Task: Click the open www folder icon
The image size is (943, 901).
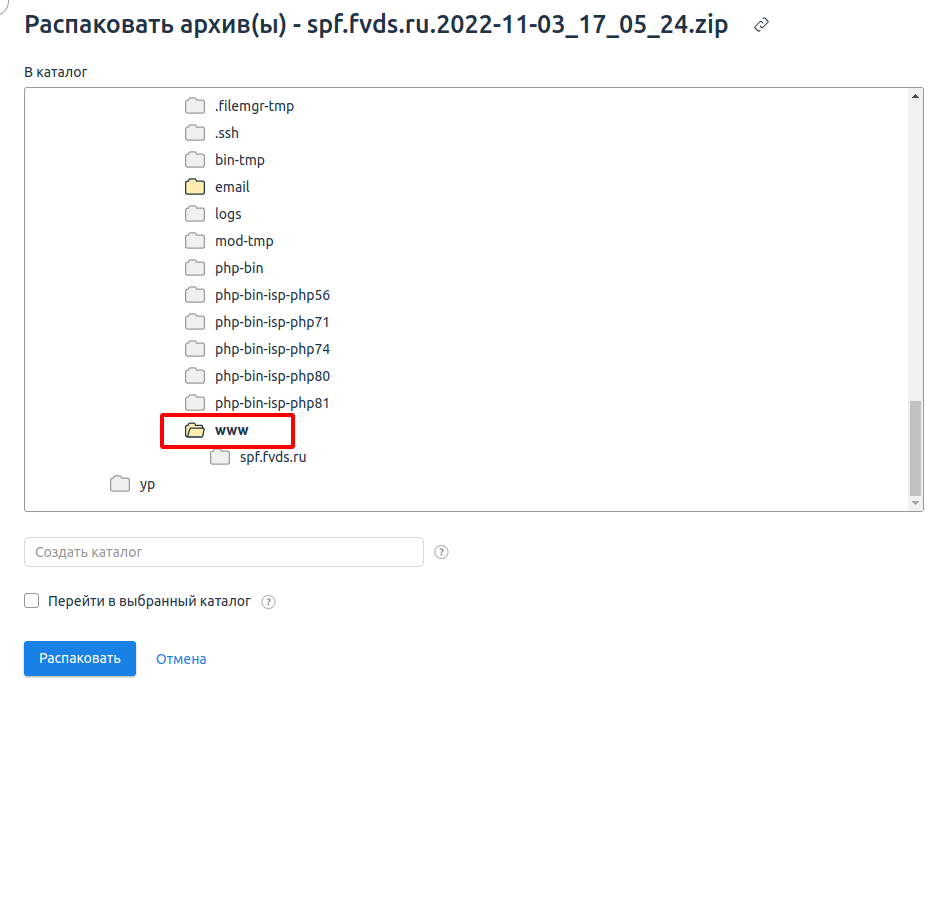Action: tap(195, 430)
